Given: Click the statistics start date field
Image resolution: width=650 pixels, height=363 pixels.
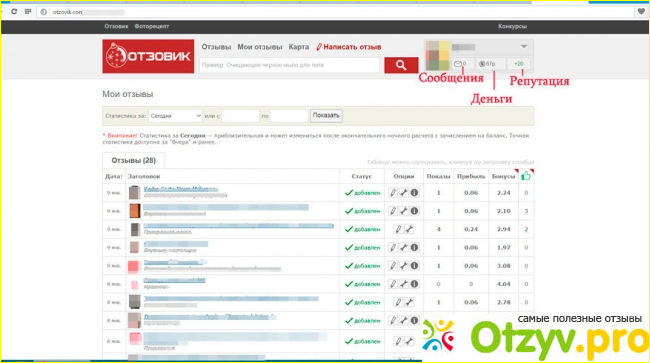Looking at the screenshot, I should pos(240,116).
